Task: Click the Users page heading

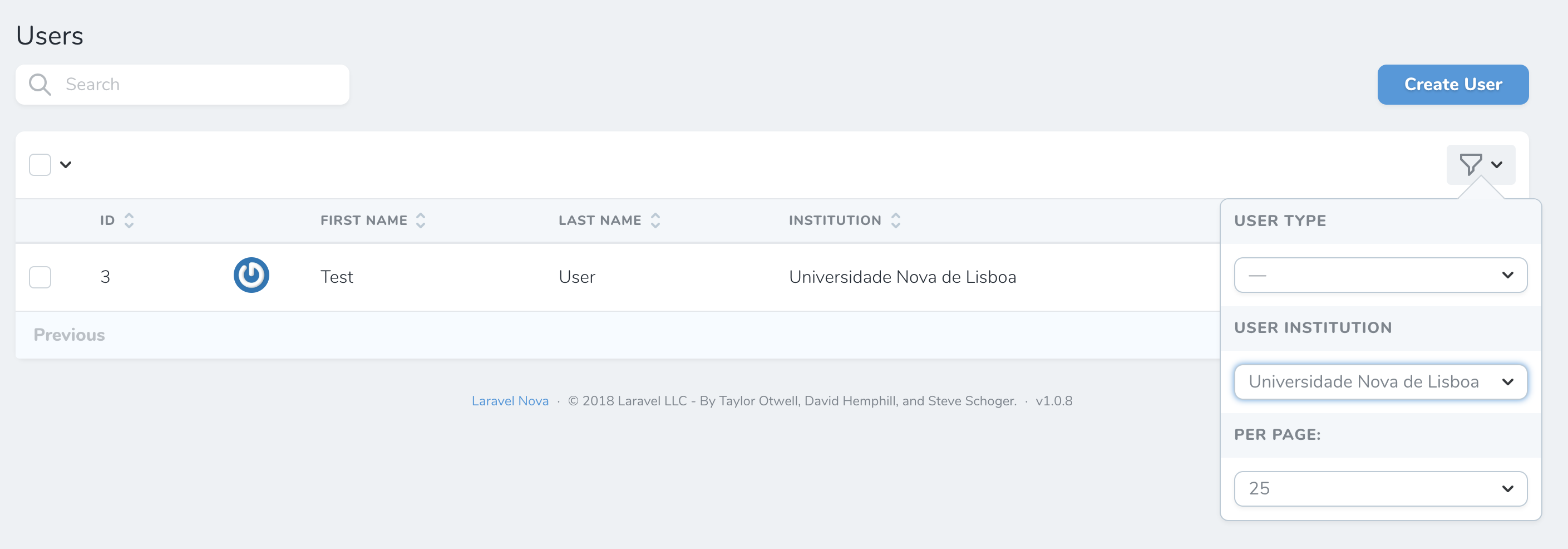Action: point(50,35)
